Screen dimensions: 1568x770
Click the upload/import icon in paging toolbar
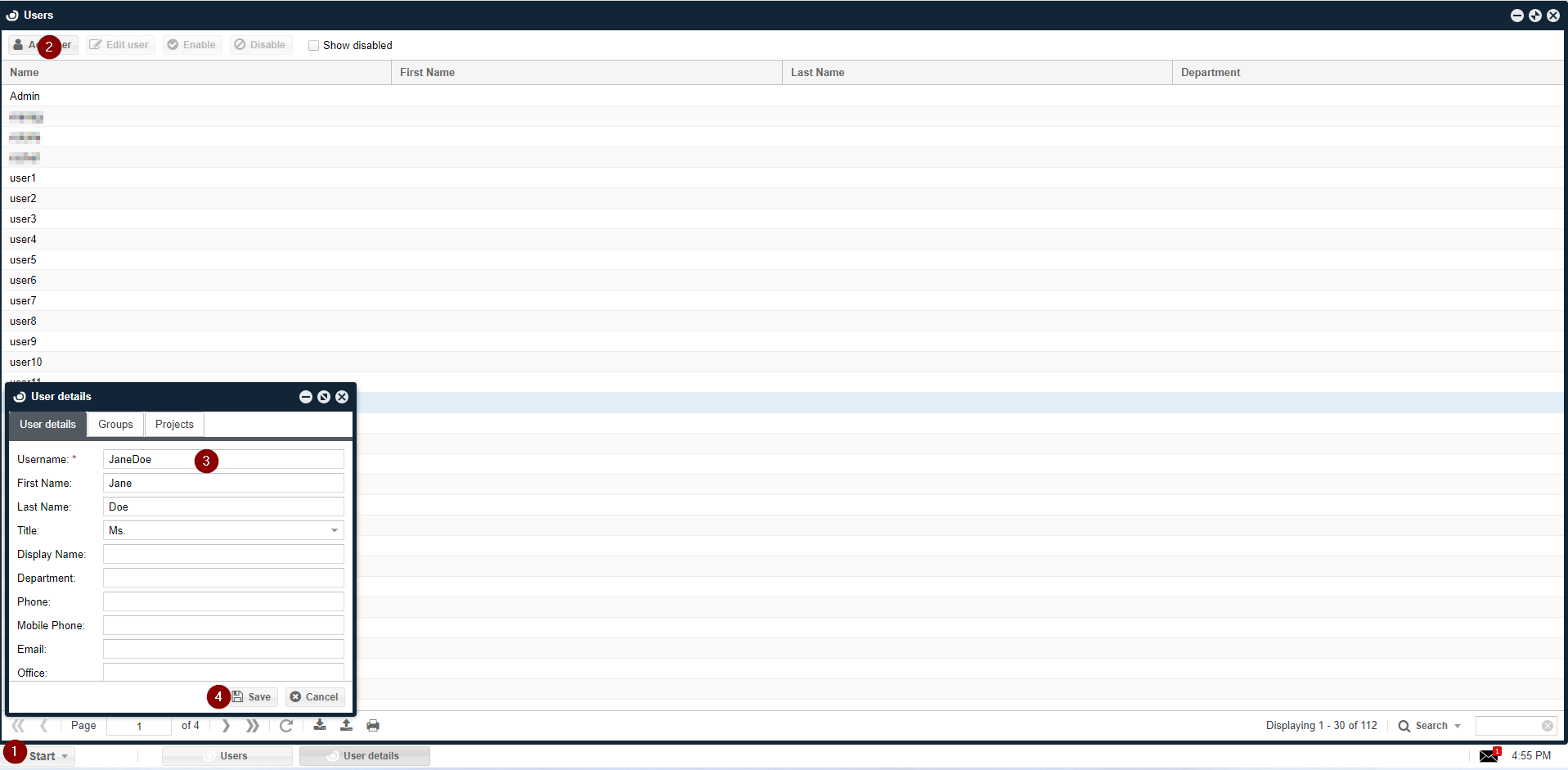tap(346, 725)
